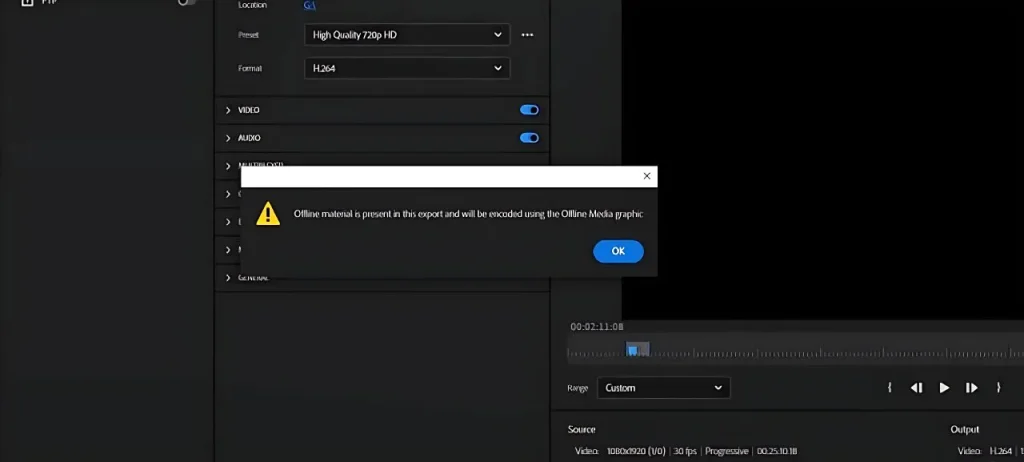
Task: Expand the section directly below MULTIPLEXER
Action: 228,194
